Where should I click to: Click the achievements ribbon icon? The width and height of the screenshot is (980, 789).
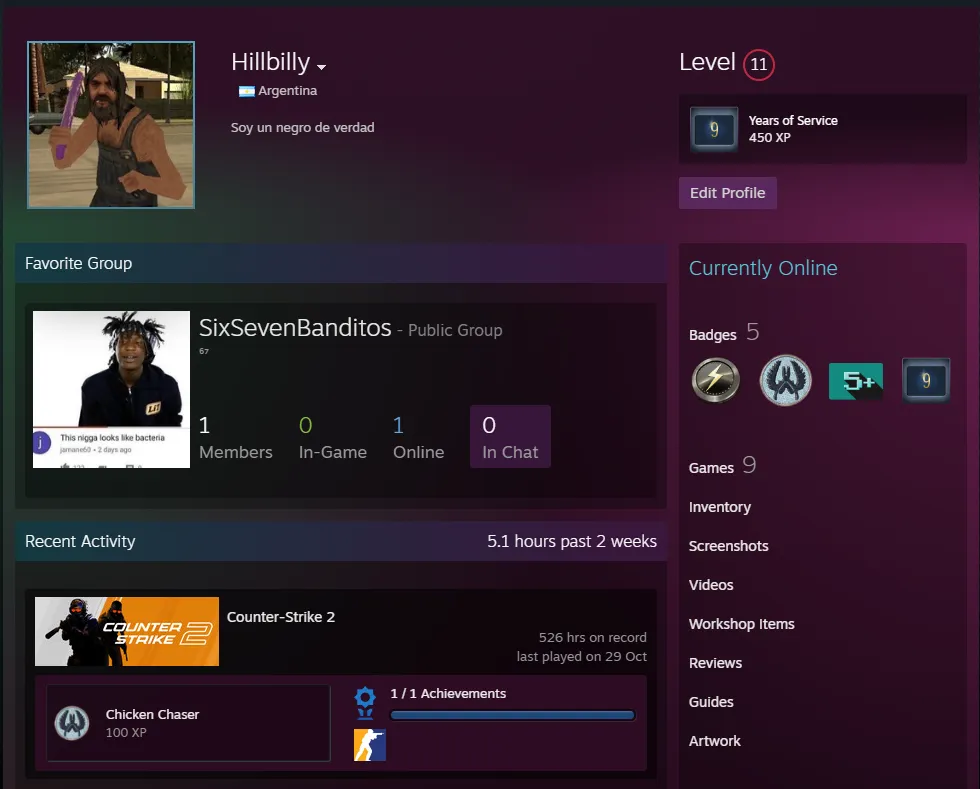click(x=365, y=702)
